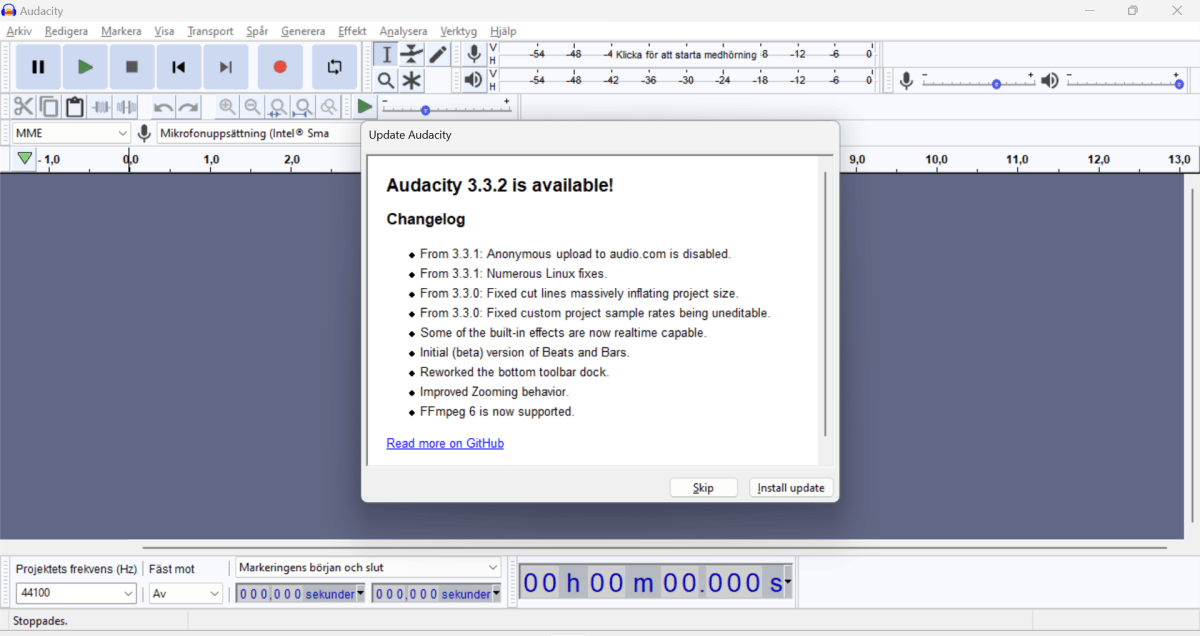Redo the last undone action
Viewport: 1200px width, 636px height.
[188, 107]
